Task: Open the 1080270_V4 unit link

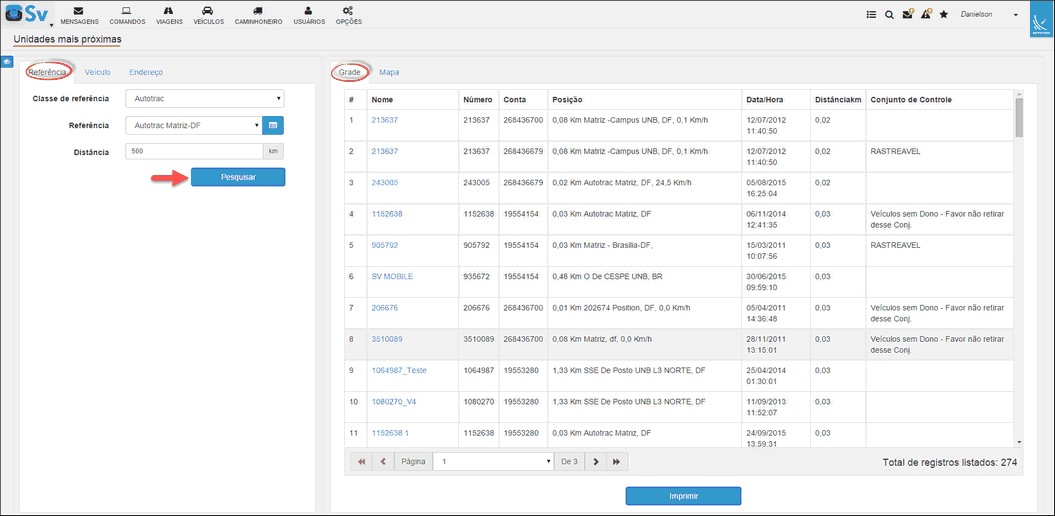Action: click(x=394, y=402)
